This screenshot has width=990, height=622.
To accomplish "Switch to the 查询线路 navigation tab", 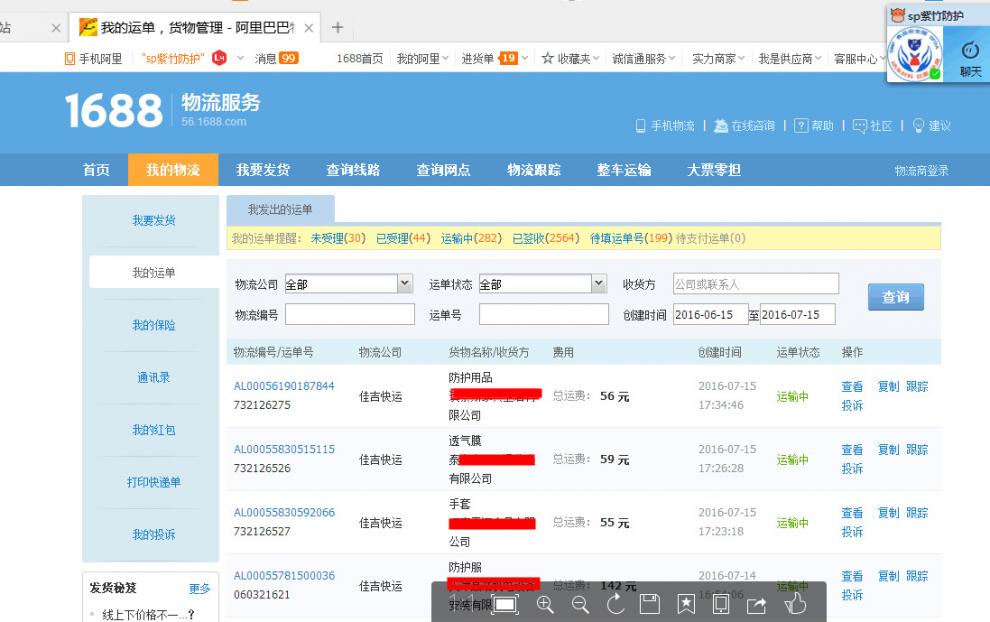I will click(x=353, y=170).
